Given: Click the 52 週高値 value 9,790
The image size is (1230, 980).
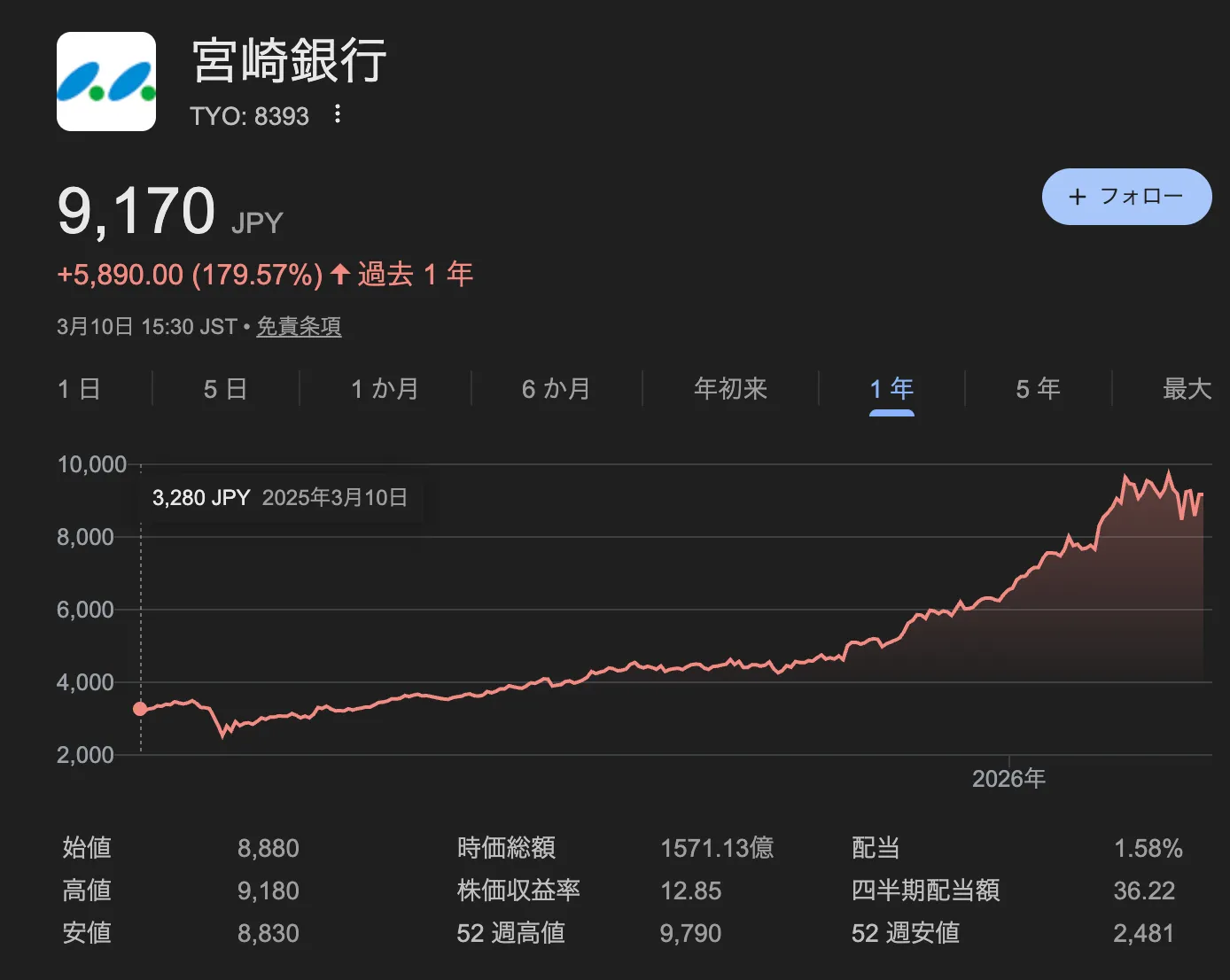Looking at the screenshot, I should (690, 933).
